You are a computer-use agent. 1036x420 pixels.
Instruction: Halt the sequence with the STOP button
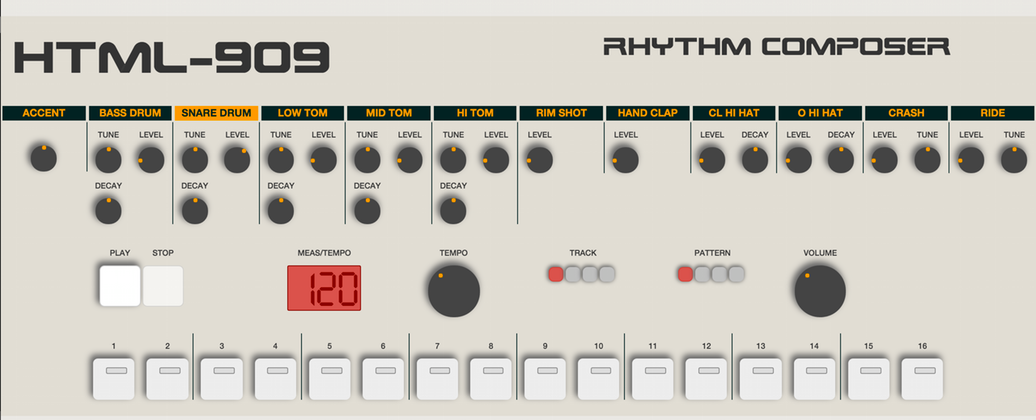point(163,286)
